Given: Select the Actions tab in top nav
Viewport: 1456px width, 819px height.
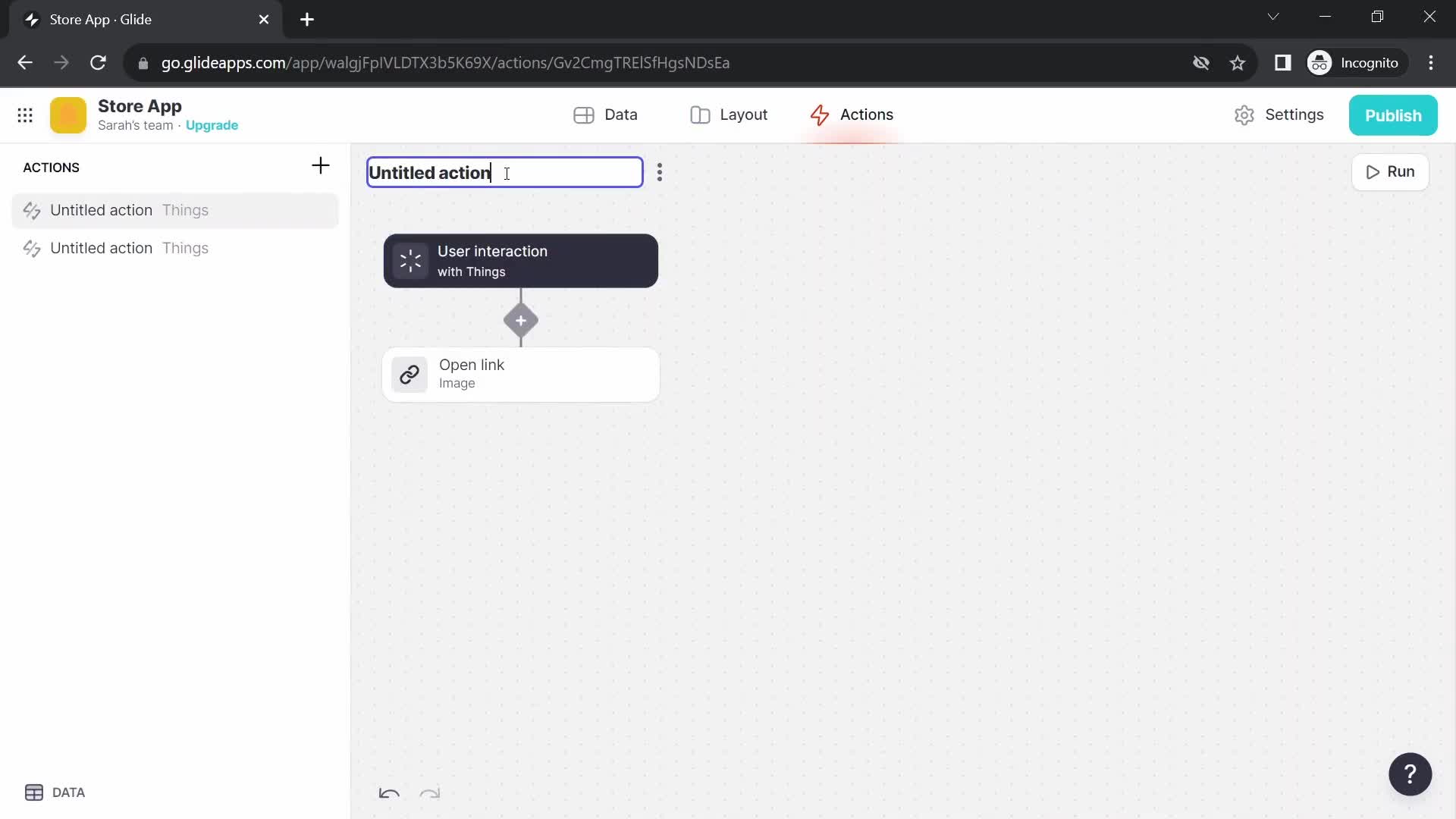Looking at the screenshot, I should tap(851, 114).
